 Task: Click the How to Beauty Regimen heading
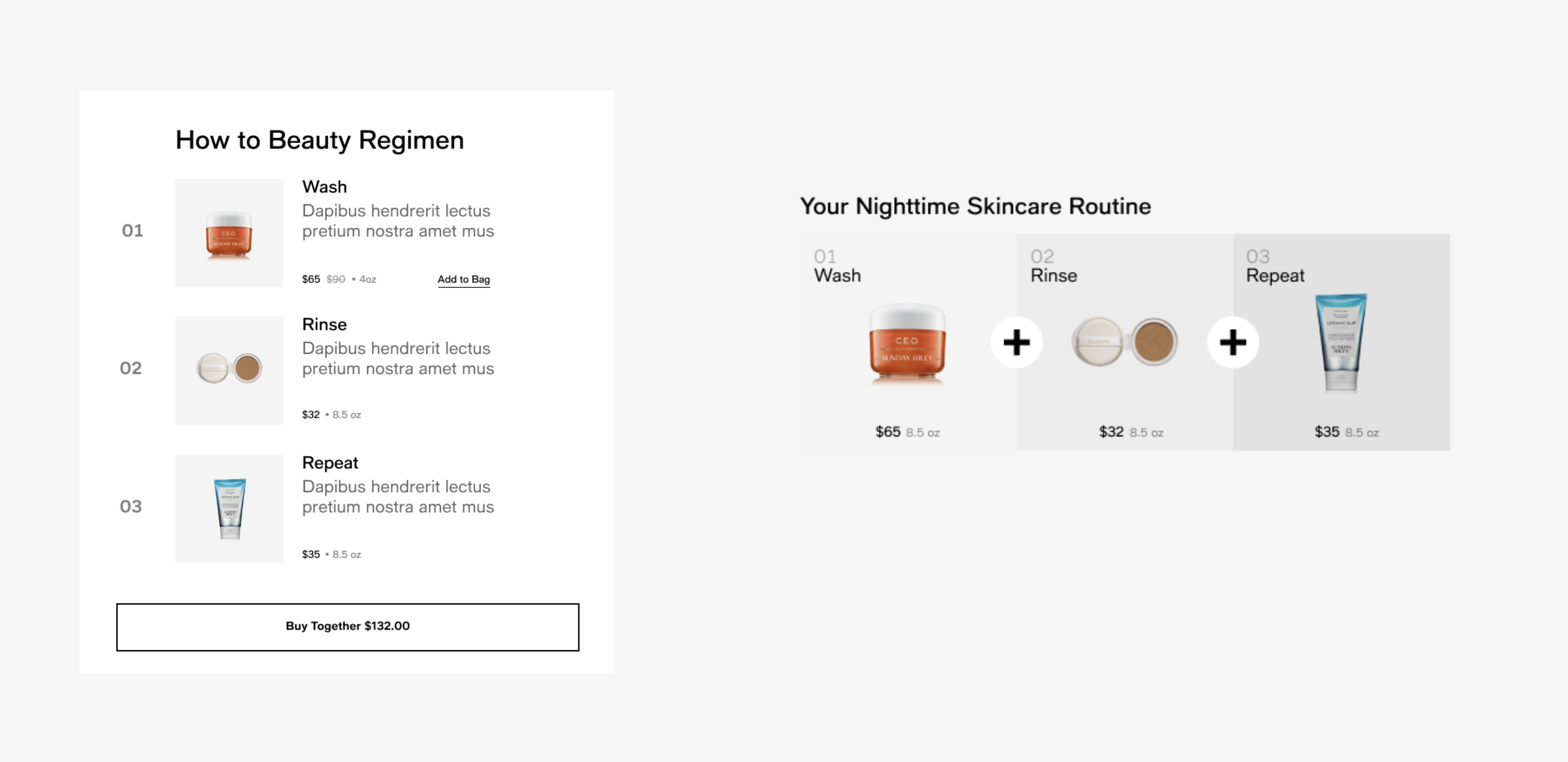pos(320,140)
